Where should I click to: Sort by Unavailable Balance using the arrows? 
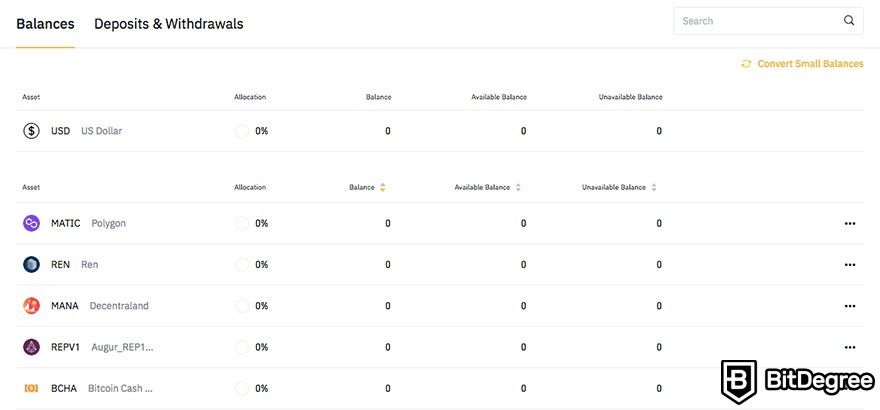point(654,187)
